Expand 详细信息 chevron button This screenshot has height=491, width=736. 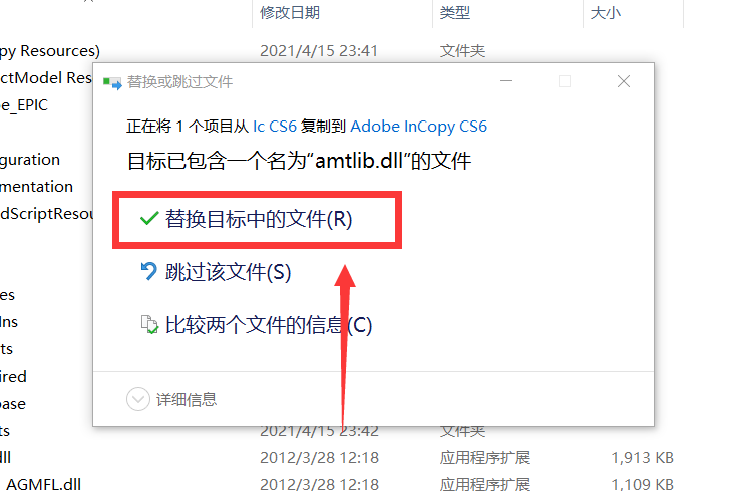point(138,399)
